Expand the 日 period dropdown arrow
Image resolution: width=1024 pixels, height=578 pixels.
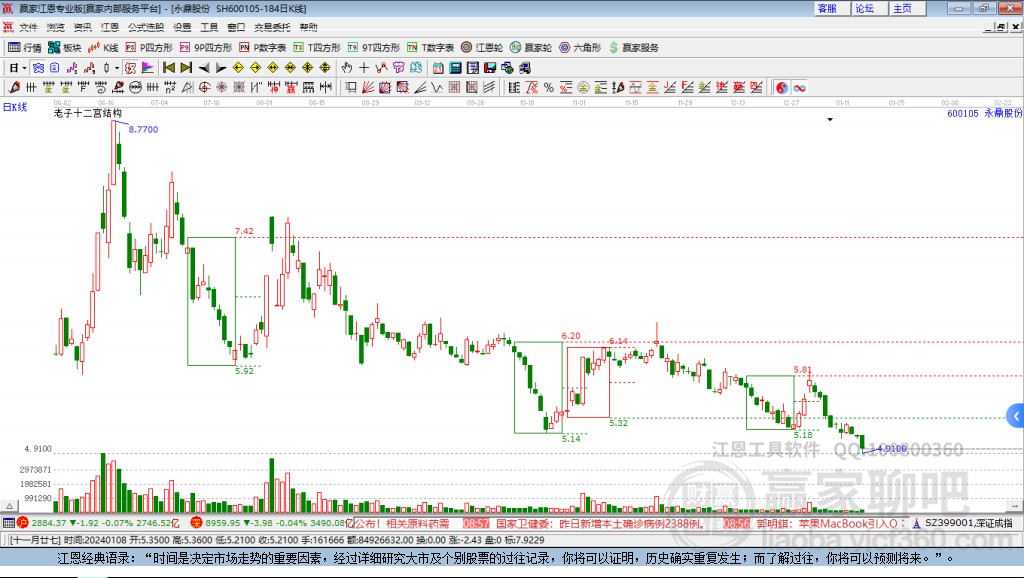pyautogui.click(x=24, y=68)
